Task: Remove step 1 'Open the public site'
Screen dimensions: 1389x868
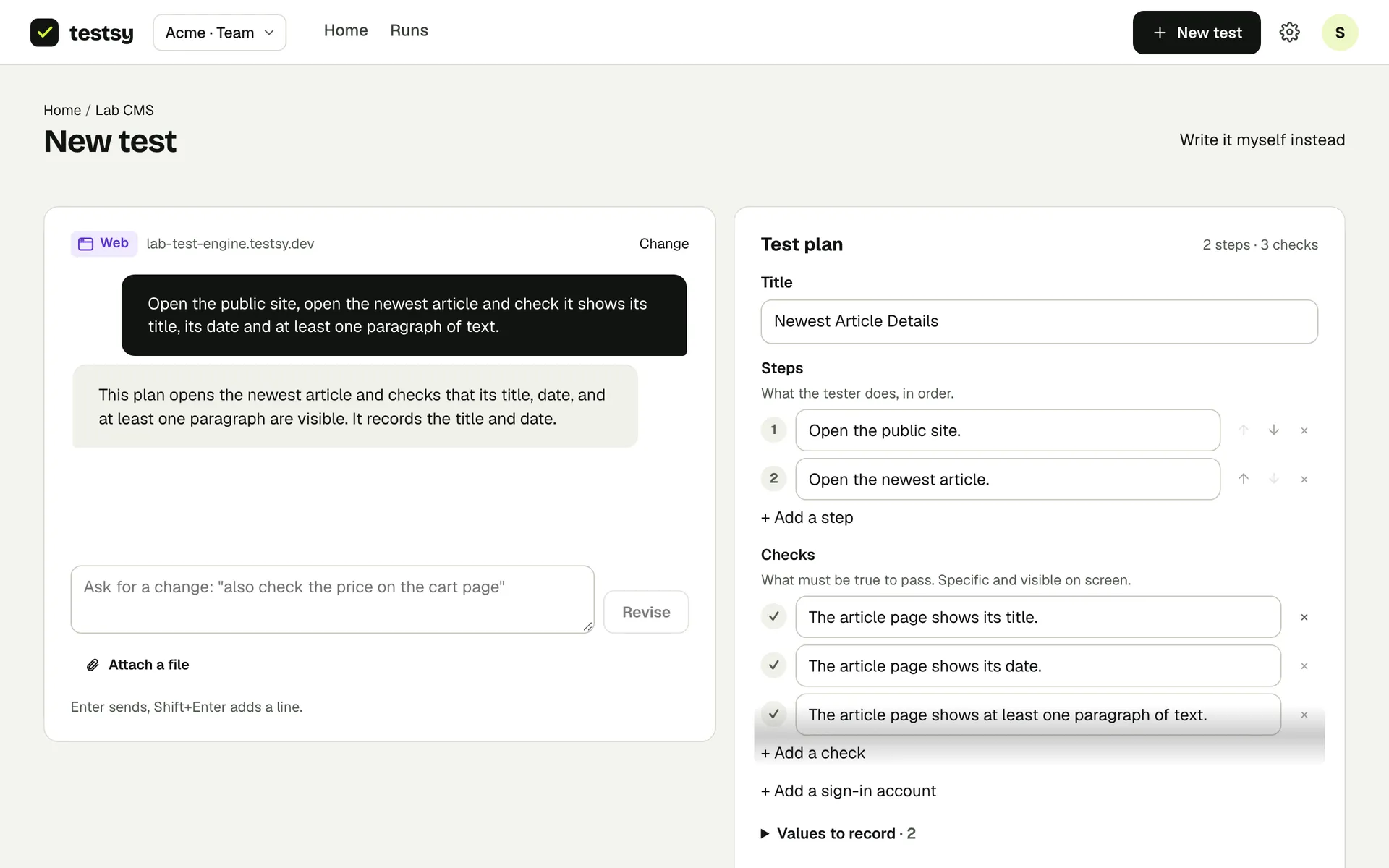Action: click(x=1304, y=430)
